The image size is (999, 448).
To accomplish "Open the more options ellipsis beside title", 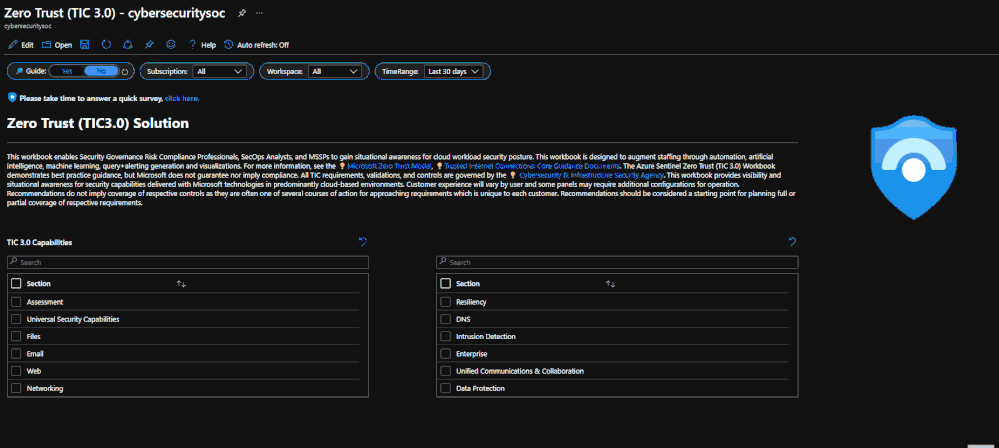I will (259, 13).
